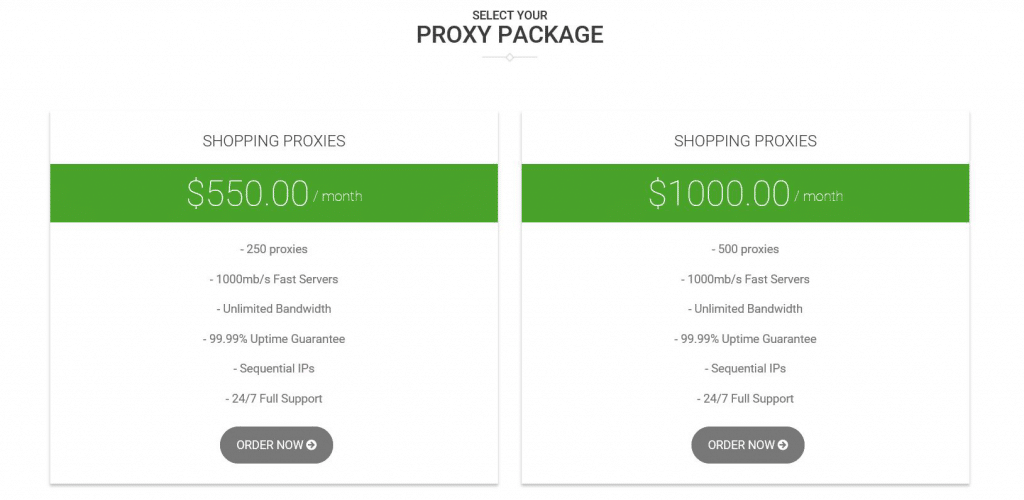Click the '- 250 proxies' feature line

[x=274, y=249]
